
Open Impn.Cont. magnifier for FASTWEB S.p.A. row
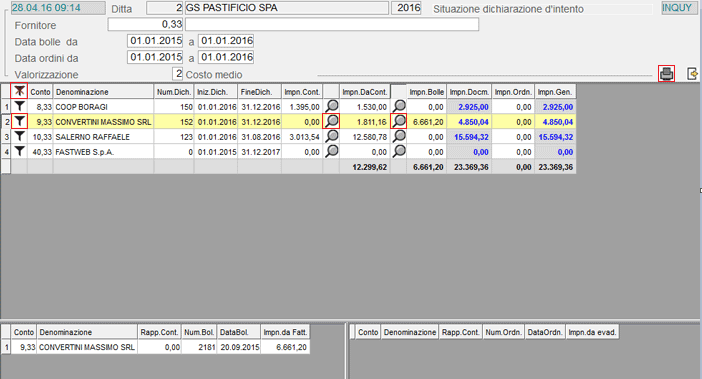(331, 152)
